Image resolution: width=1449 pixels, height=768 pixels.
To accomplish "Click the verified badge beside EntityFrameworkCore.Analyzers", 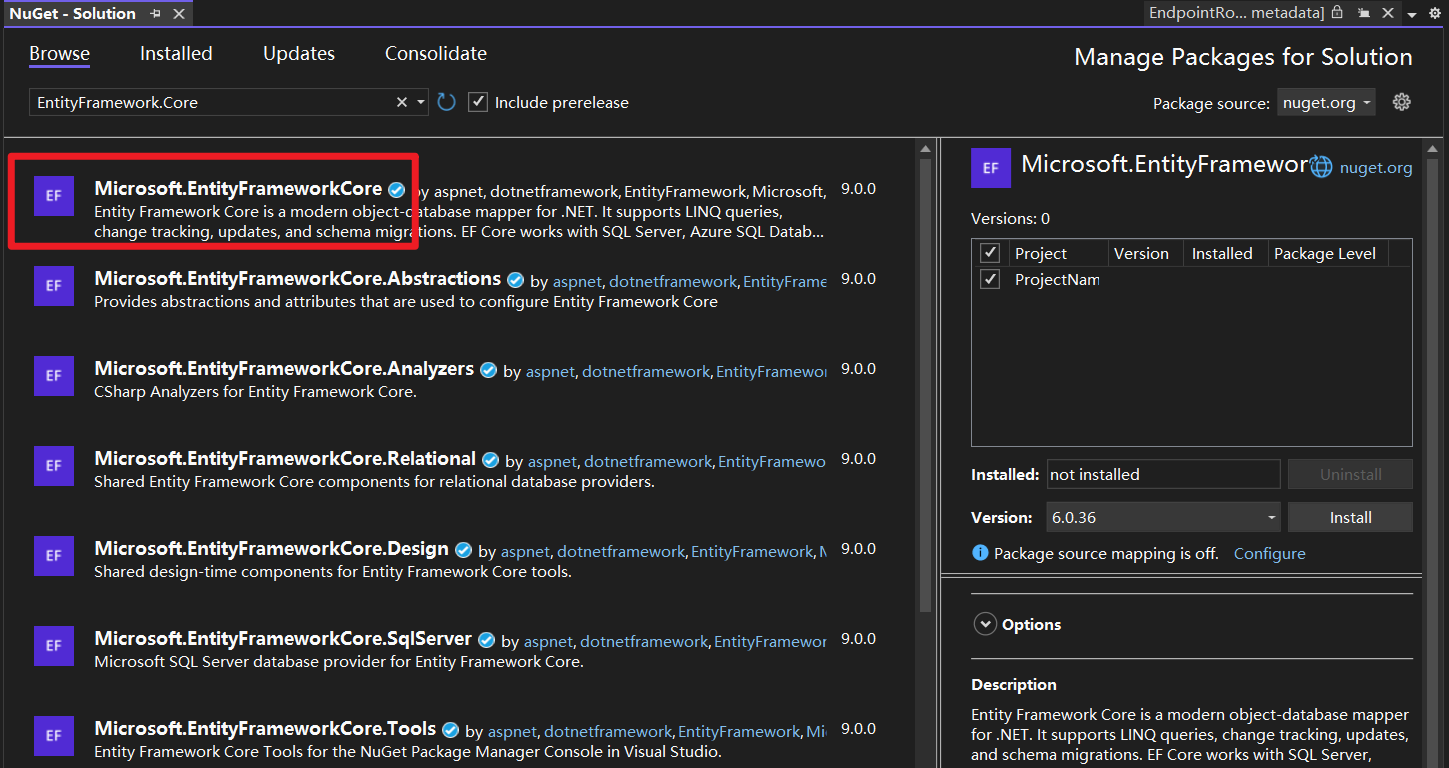I will (489, 370).
